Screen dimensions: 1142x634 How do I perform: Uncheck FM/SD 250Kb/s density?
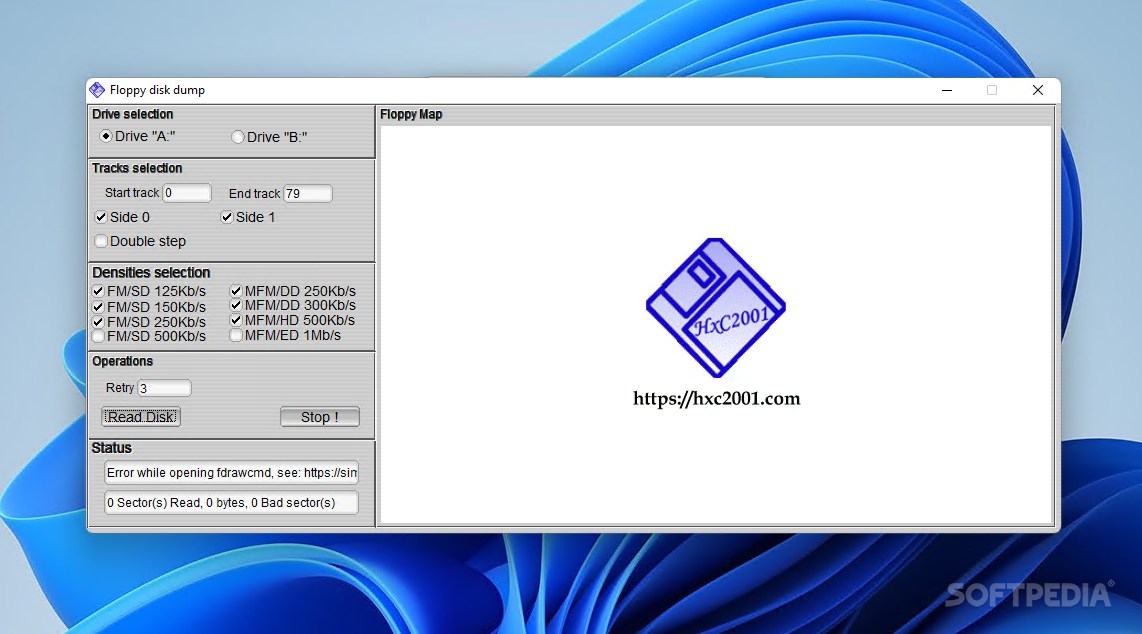point(98,322)
